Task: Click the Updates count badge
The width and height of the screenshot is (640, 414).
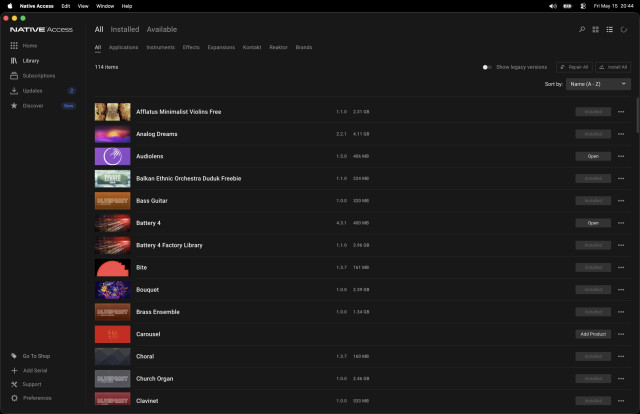Action: [x=71, y=91]
